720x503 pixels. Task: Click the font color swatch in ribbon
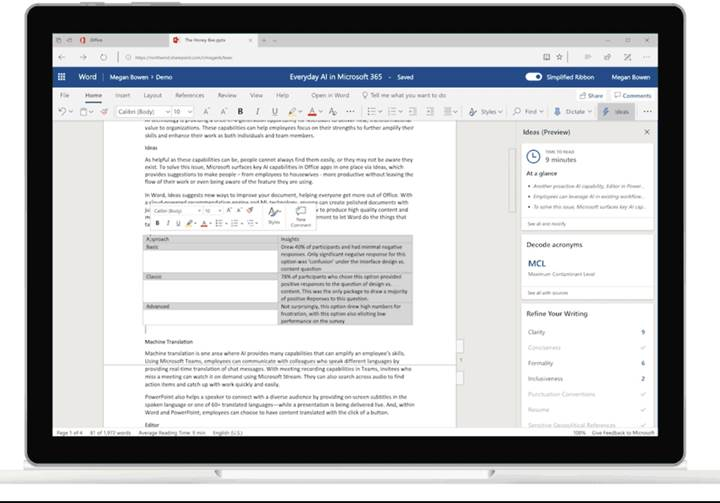313,112
